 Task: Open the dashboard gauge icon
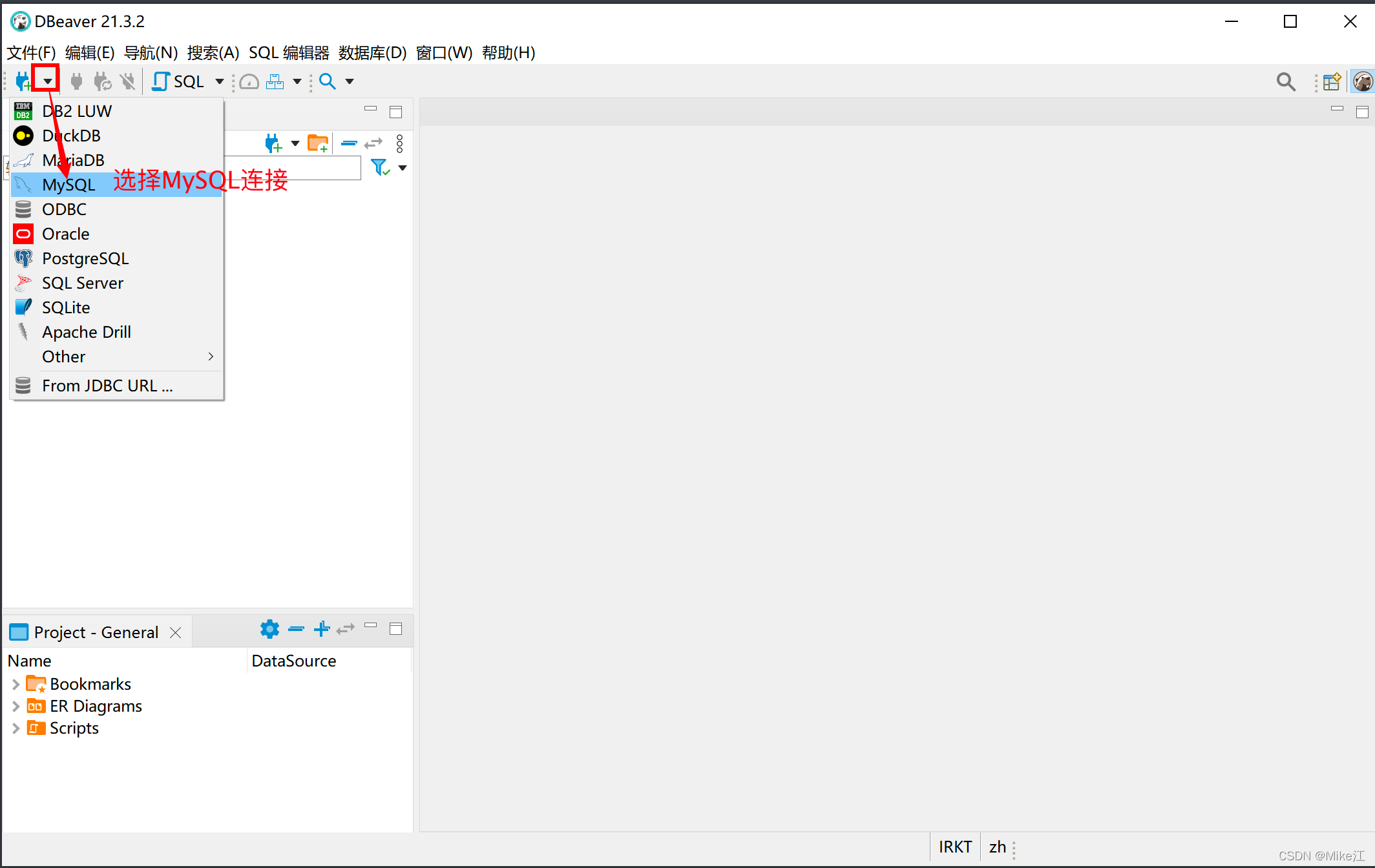point(249,81)
